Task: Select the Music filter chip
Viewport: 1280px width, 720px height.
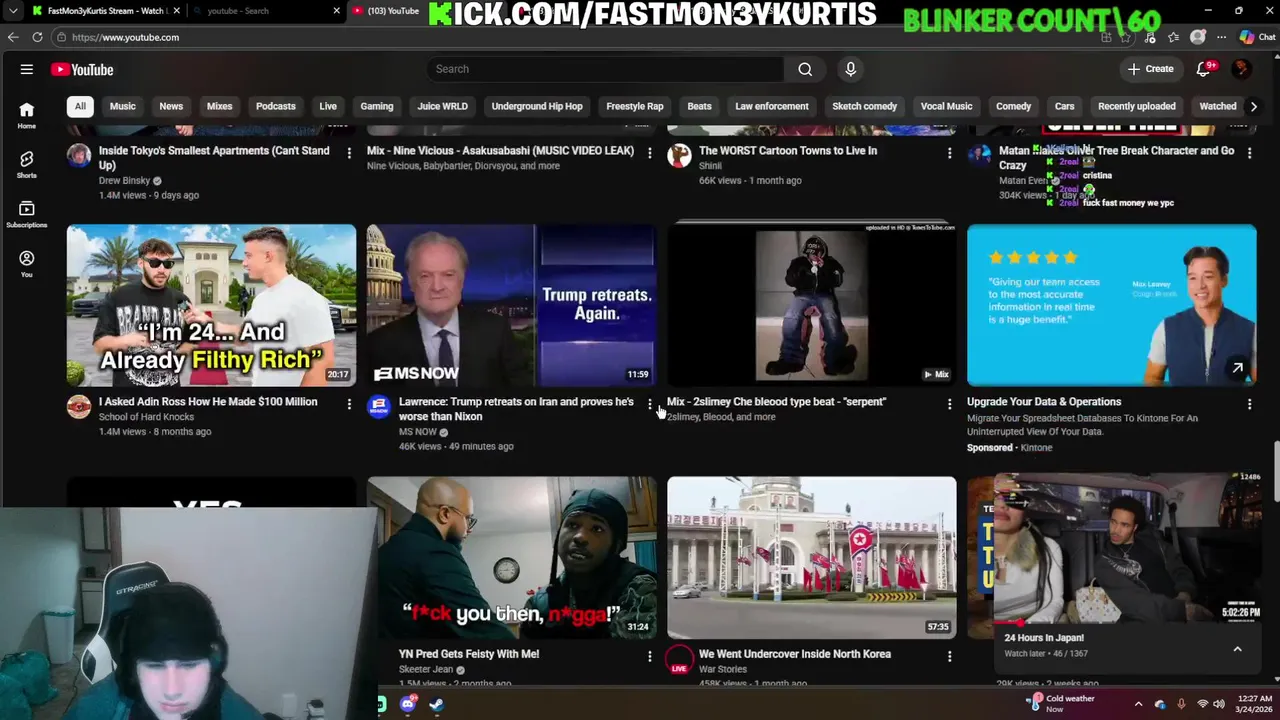Action: coord(122,106)
